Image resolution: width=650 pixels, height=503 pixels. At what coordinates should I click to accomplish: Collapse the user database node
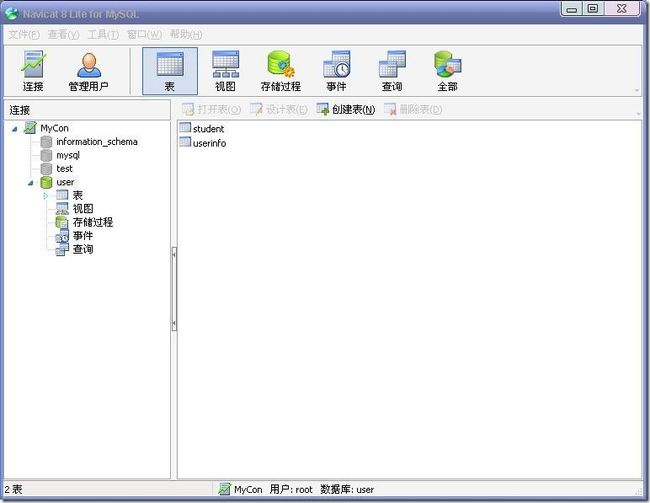(x=31, y=182)
